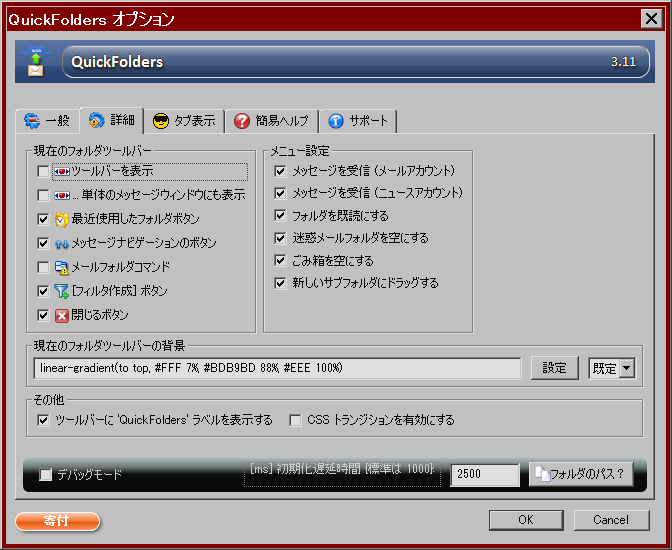
Task: Click the red X icon for 閉じるボタン
Action: pos(62,316)
